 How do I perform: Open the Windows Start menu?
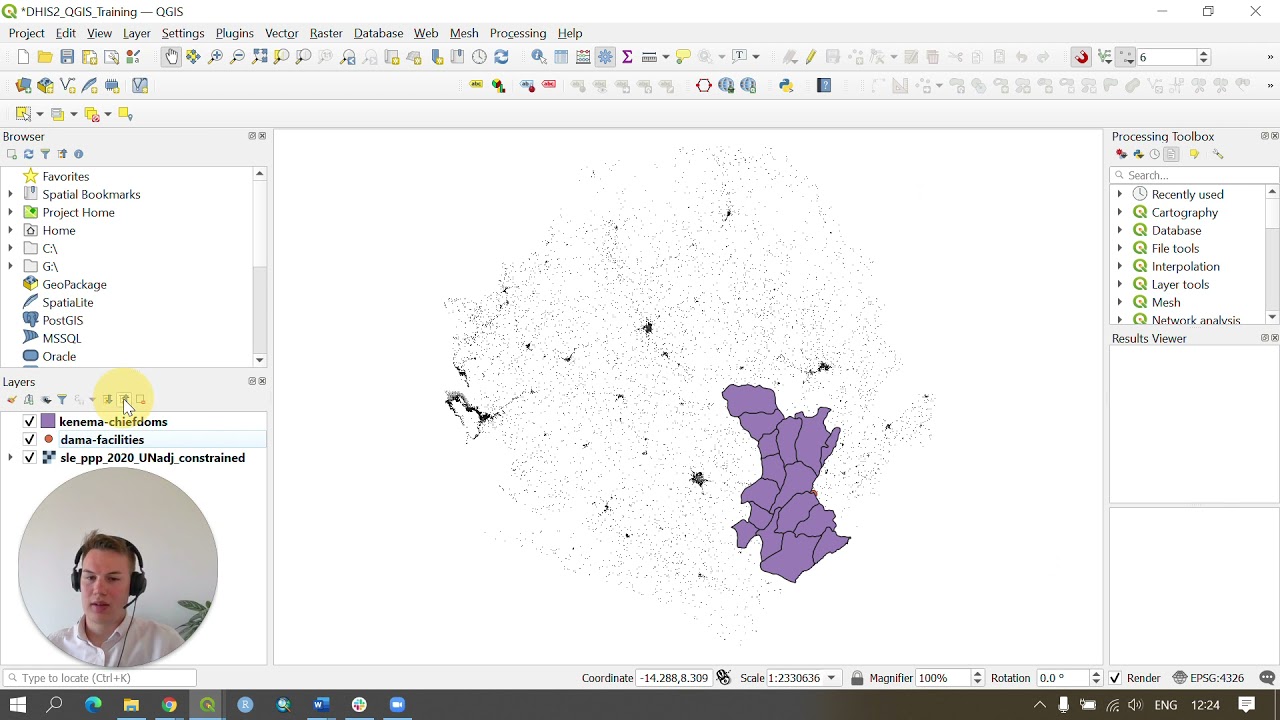click(x=17, y=705)
